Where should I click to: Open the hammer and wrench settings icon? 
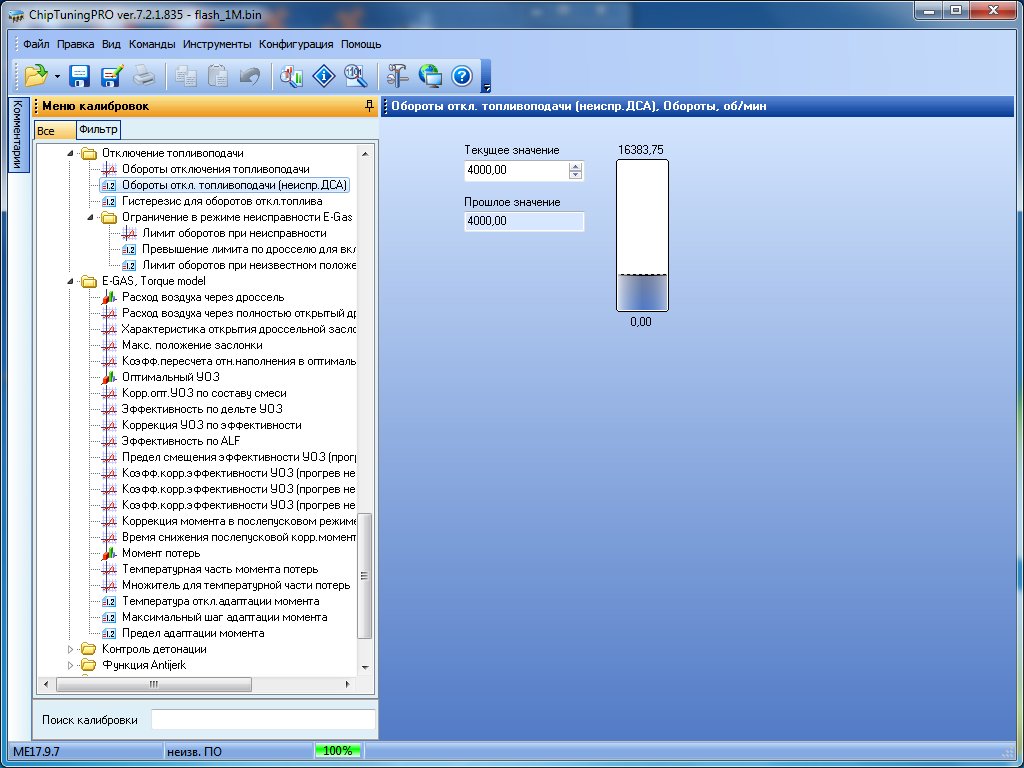point(397,75)
